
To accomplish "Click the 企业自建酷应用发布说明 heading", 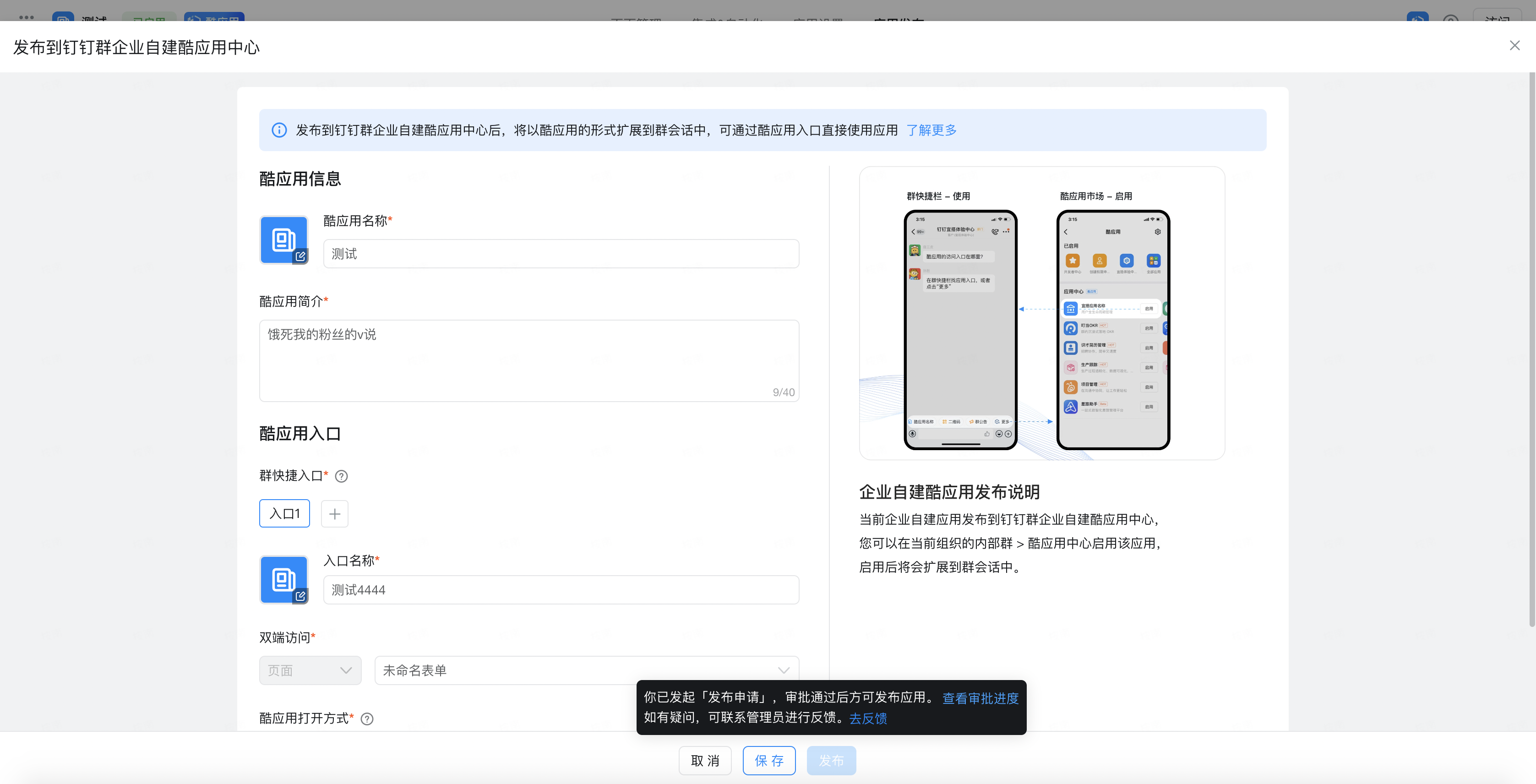I will click(949, 492).
